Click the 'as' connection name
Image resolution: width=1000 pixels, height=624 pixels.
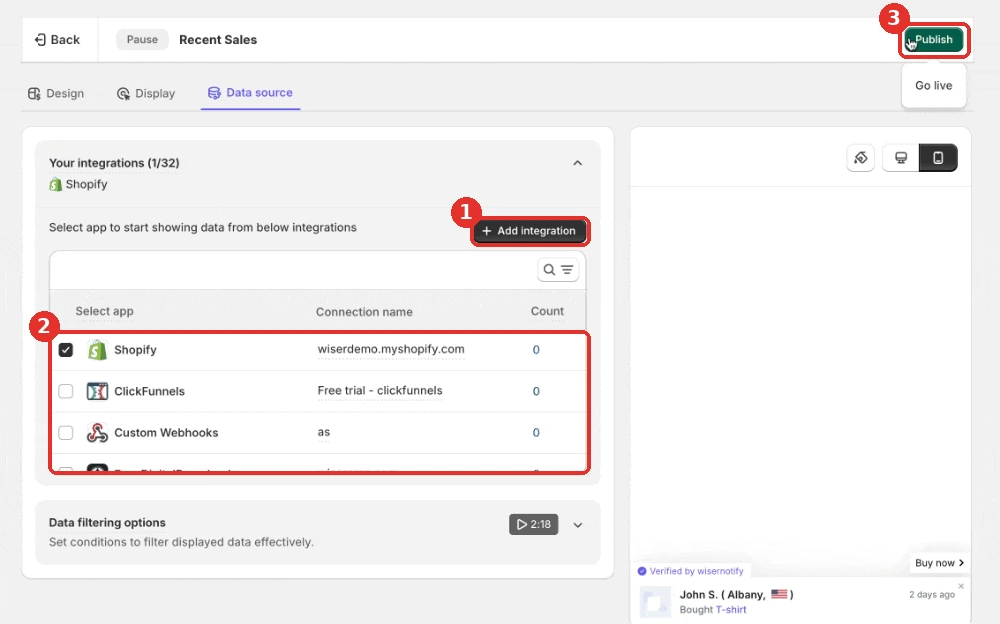324,432
